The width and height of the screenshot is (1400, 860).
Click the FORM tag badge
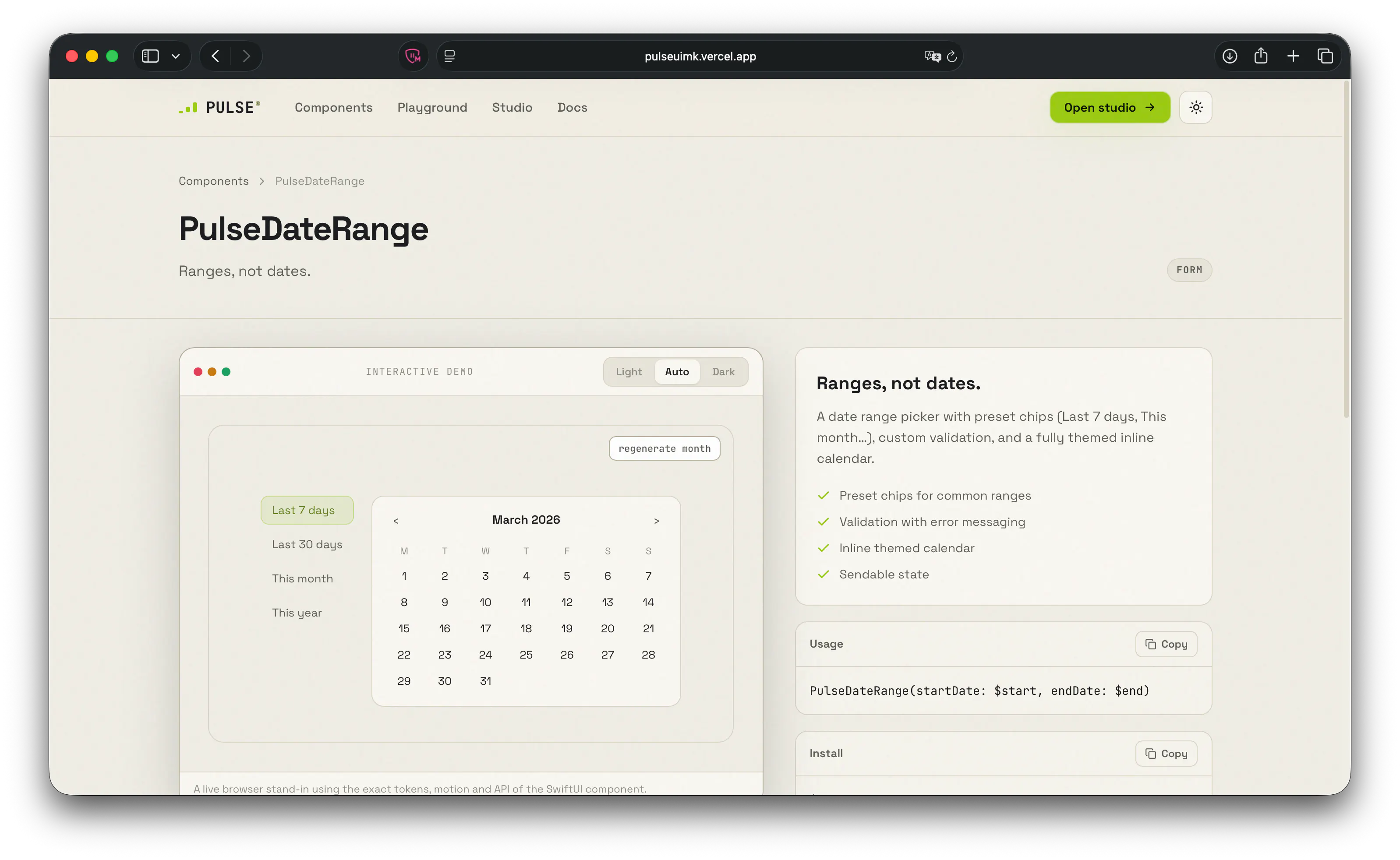point(1189,270)
